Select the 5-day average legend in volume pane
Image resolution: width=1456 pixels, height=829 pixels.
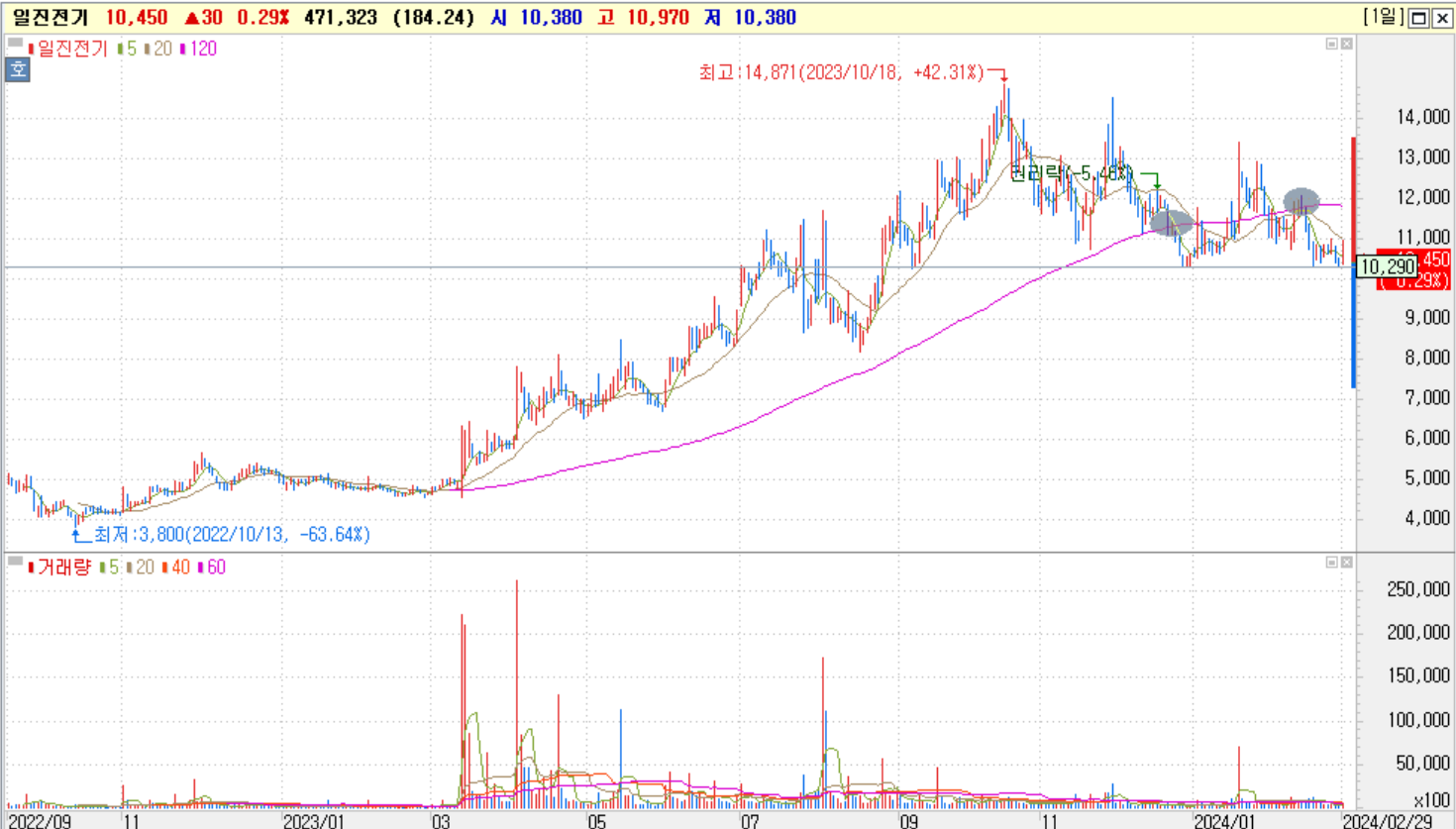click(x=110, y=568)
